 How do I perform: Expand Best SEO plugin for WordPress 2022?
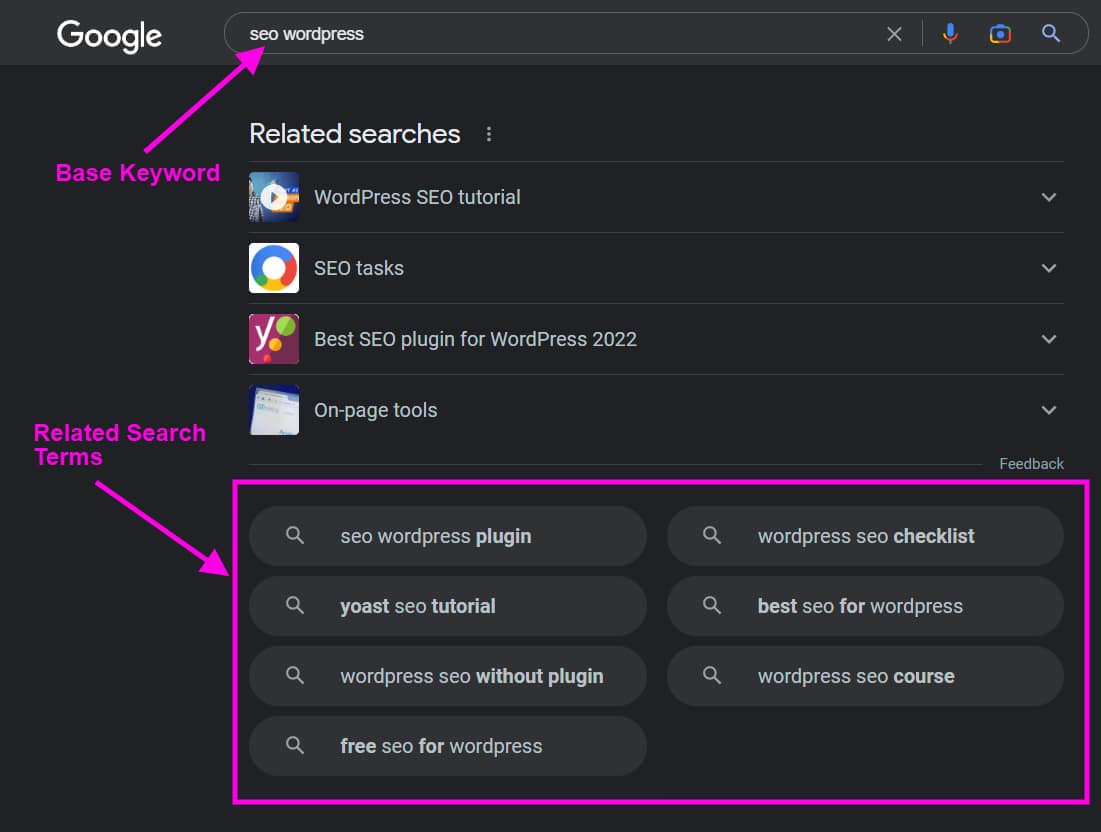(656, 339)
